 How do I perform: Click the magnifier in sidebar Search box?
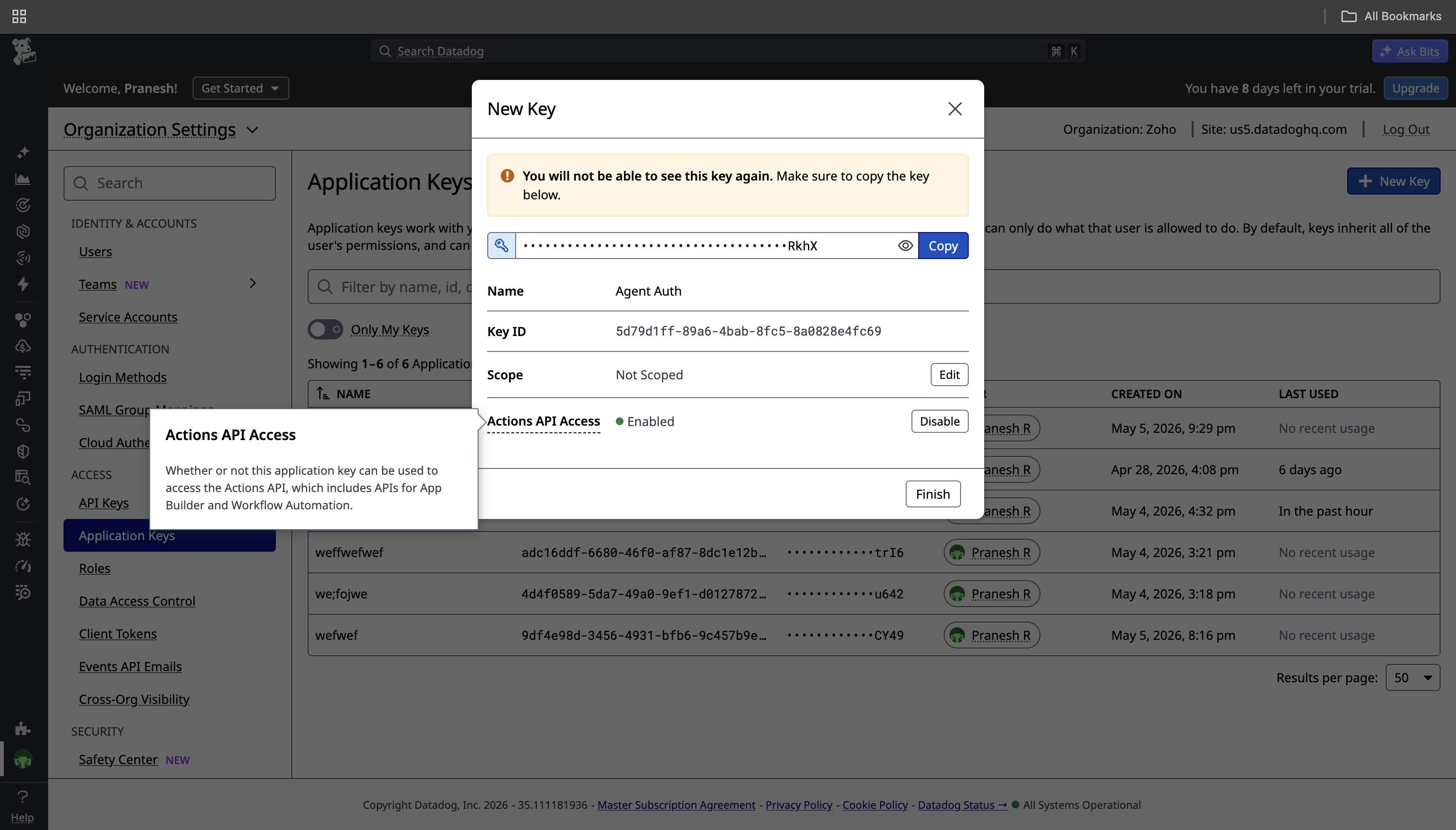click(x=81, y=183)
